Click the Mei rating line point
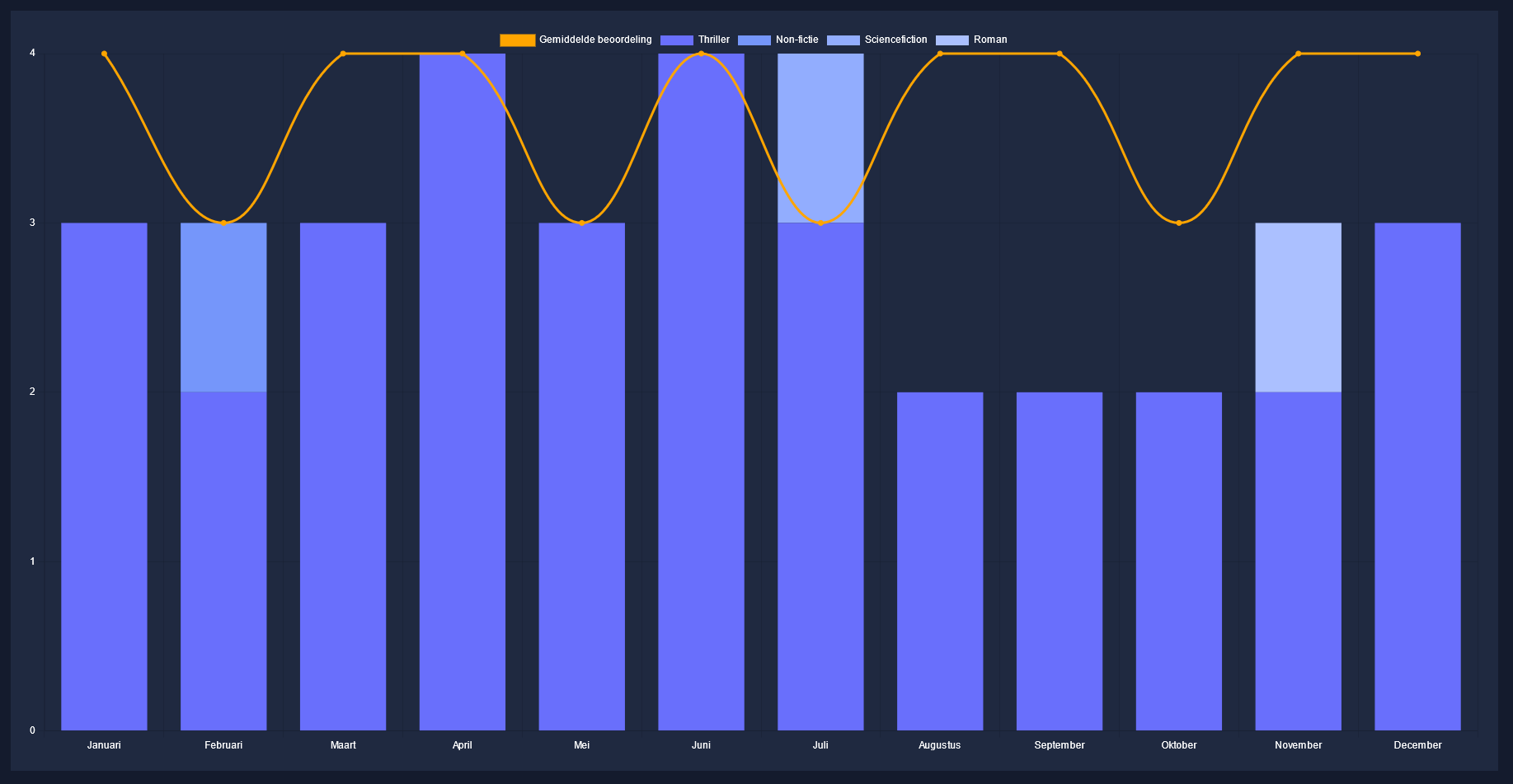The width and height of the screenshot is (1513, 784). pyautogui.click(x=582, y=223)
